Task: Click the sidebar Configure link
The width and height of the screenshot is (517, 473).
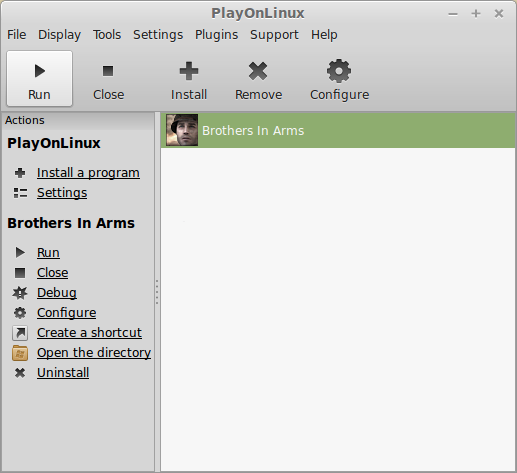Action: pos(67,313)
